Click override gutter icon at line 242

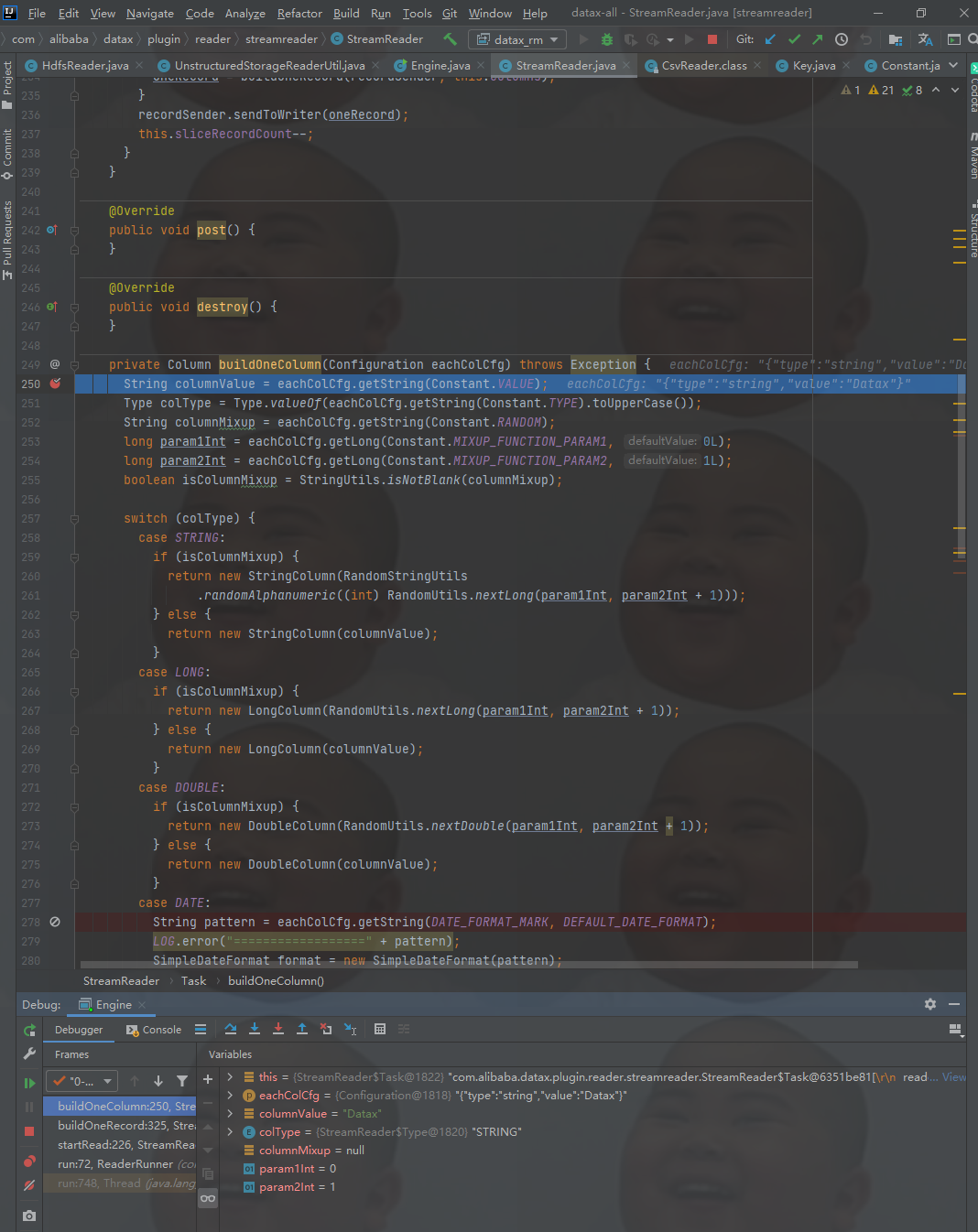tap(52, 230)
